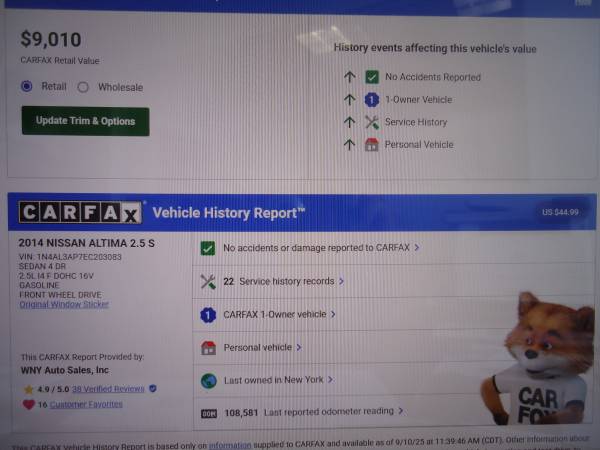The image size is (600, 450).
Task: Open the Customer Favorites link
Action: click(86, 404)
